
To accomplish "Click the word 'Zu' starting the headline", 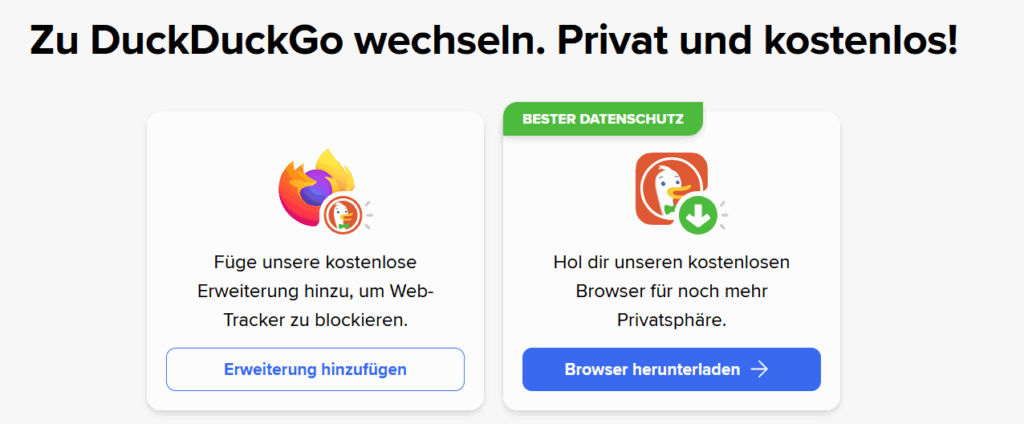I will tap(54, 41).
